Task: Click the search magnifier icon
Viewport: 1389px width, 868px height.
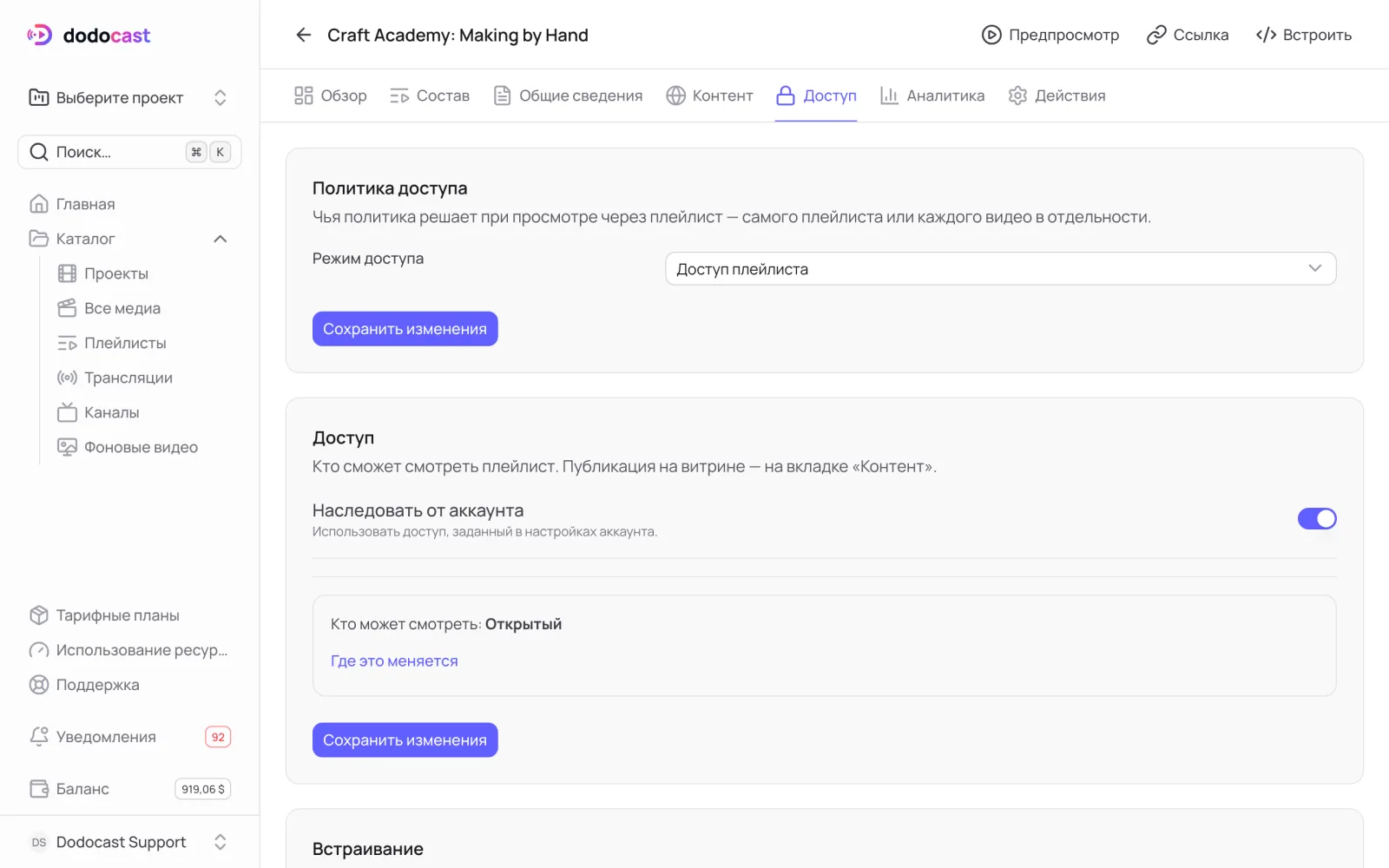Action: (39, 152)
